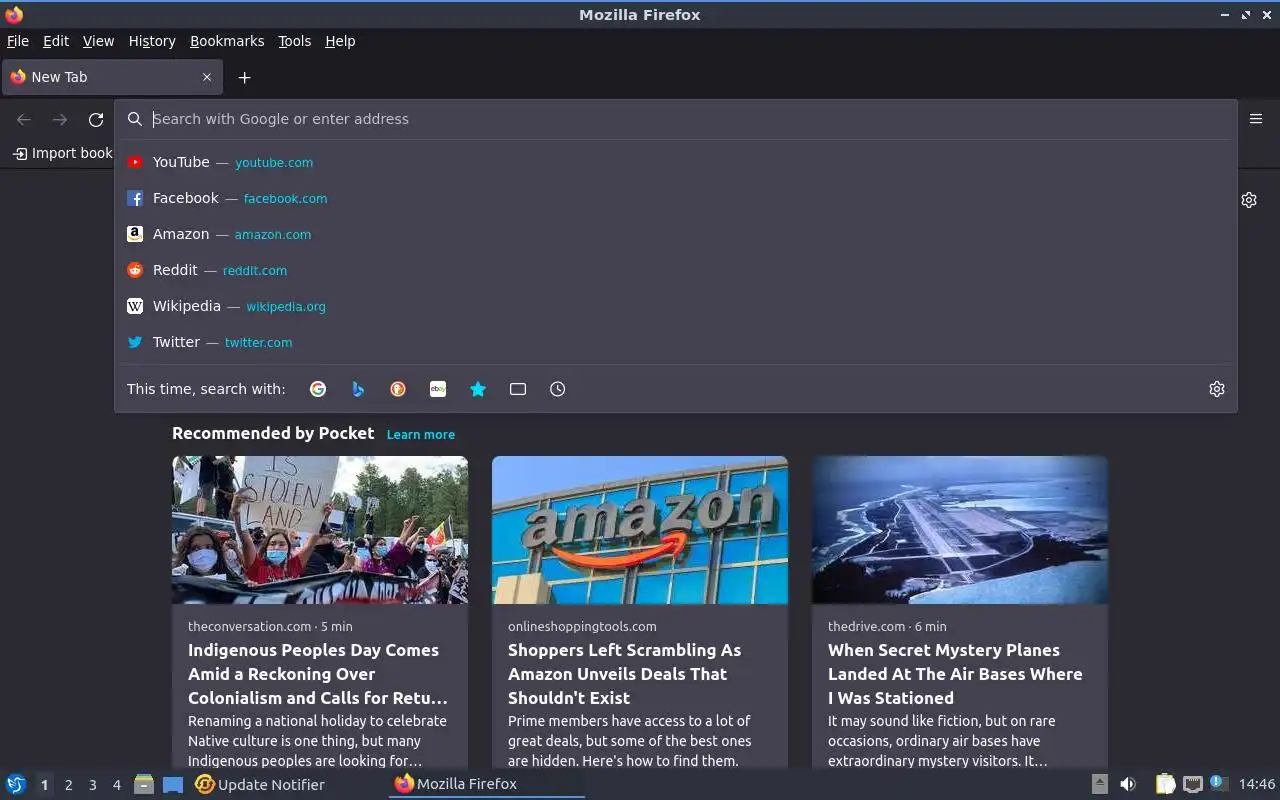
Task: Click Import bookmarks toolbar button
Action: [x=62, y=153]
